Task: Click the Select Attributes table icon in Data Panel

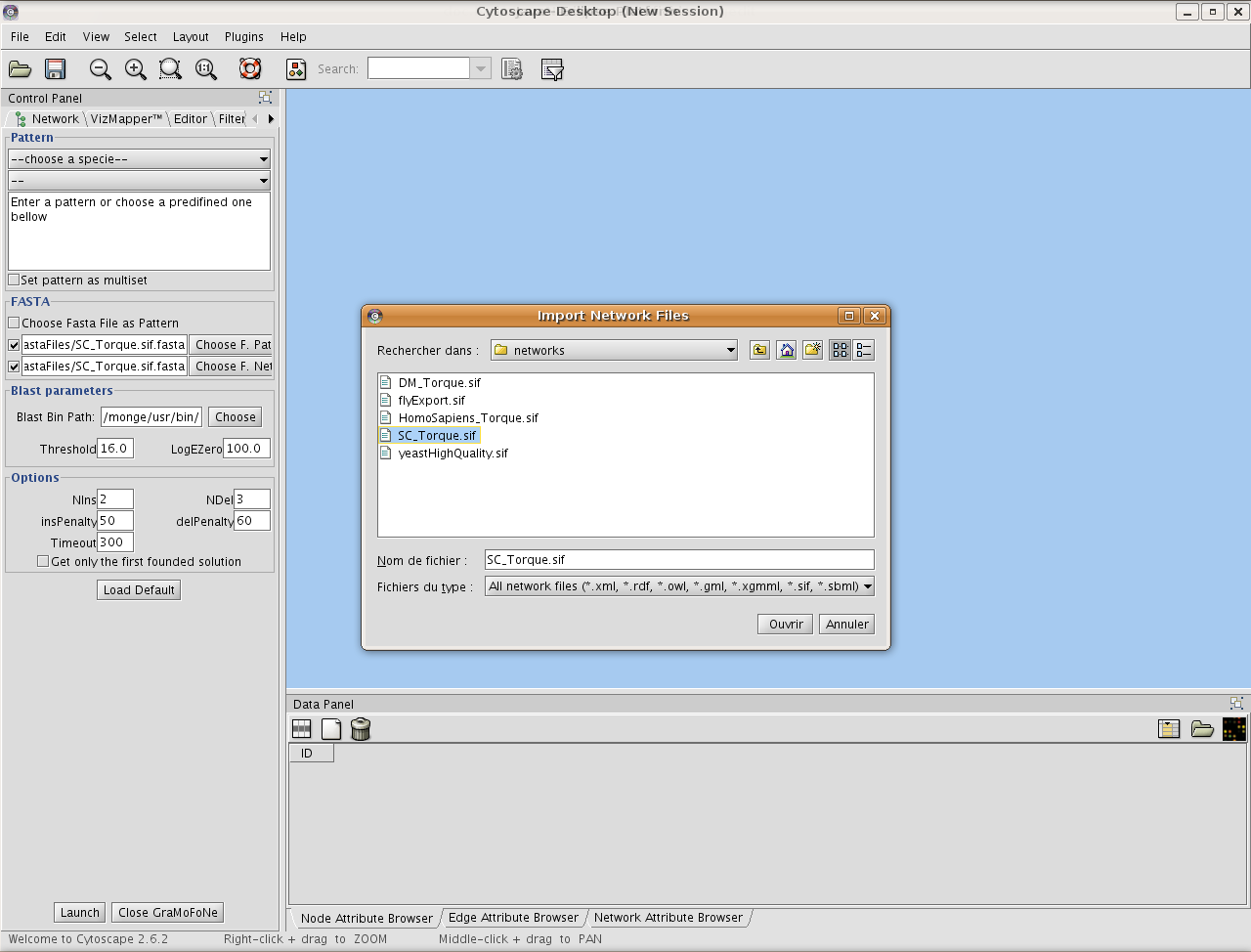Action: click(302, 729)
